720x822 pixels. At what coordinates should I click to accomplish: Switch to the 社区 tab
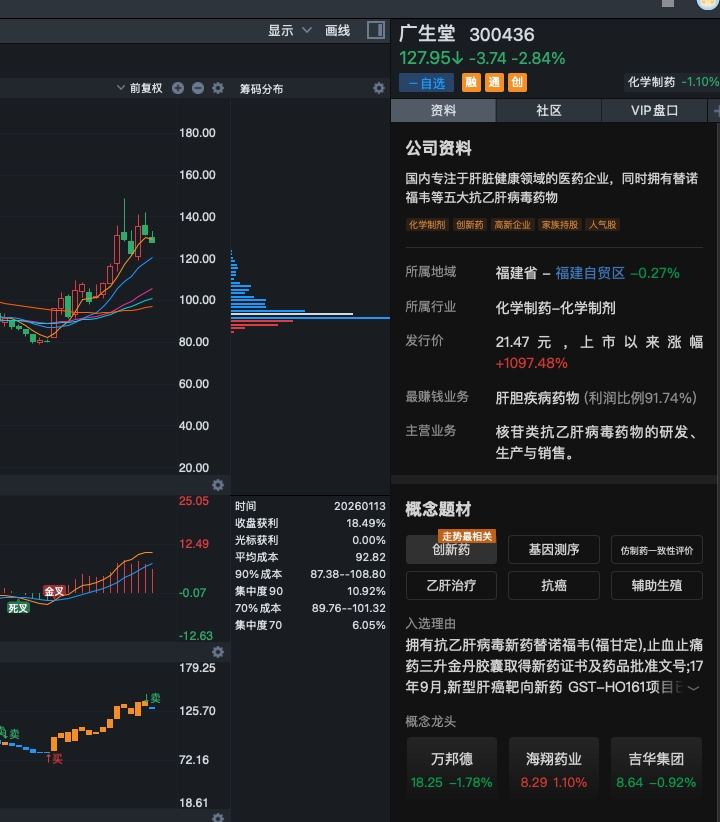tap(549, 111)
